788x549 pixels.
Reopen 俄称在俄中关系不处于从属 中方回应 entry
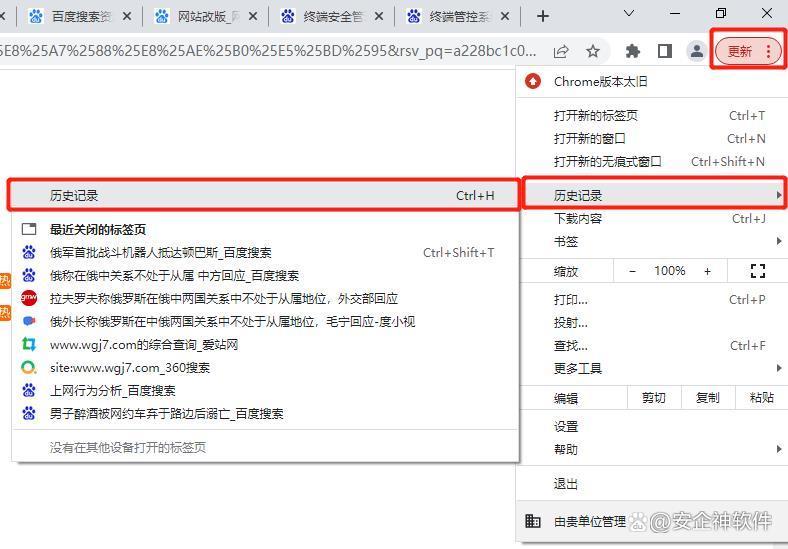click(265, 276)
